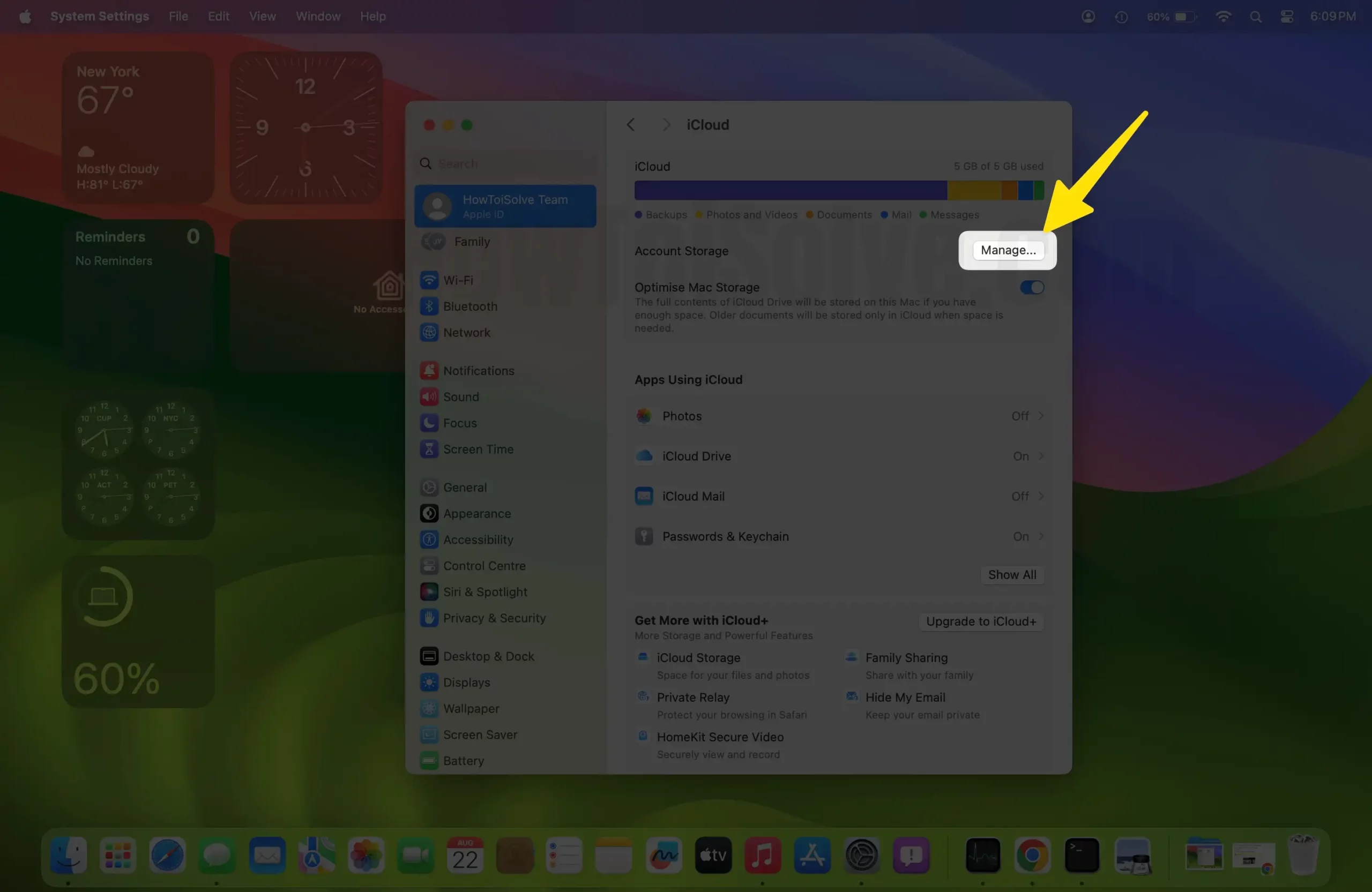Open iCloud Mail row chevron
The image size is (1372, 892).
pyautogui.click(x=1041, y=496)
